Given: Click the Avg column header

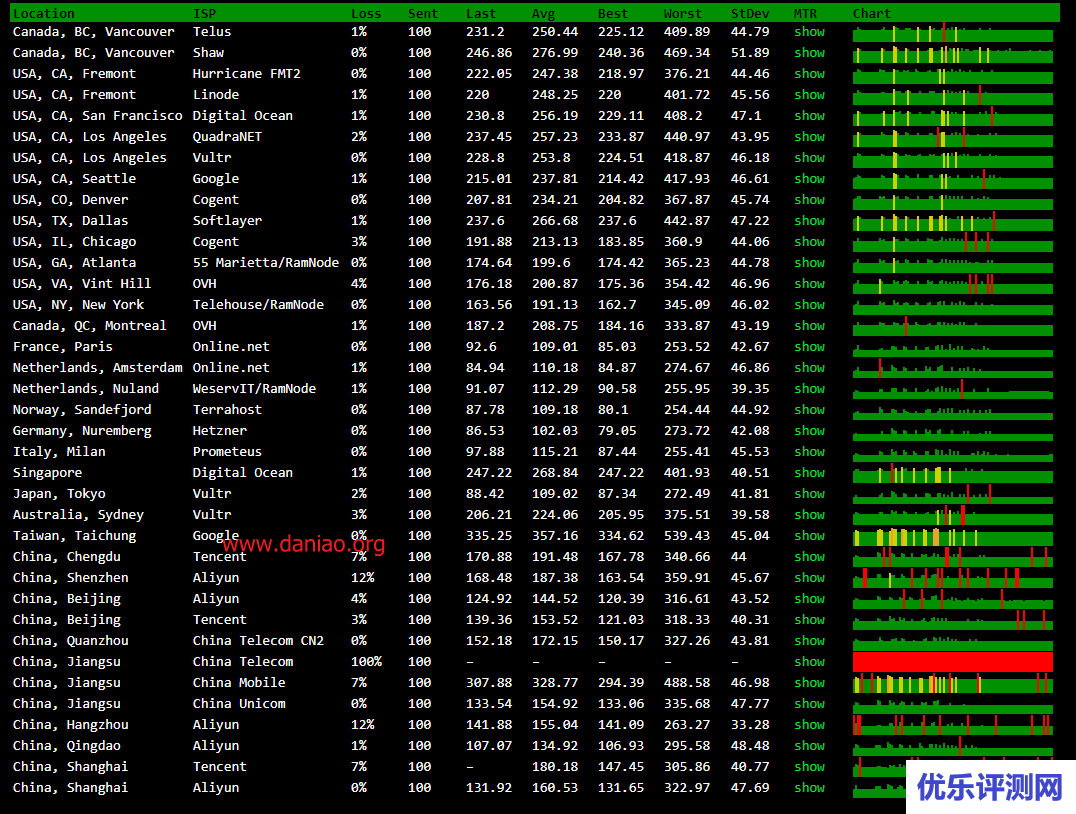Looking at the screenshot, I should click(543, 14).
